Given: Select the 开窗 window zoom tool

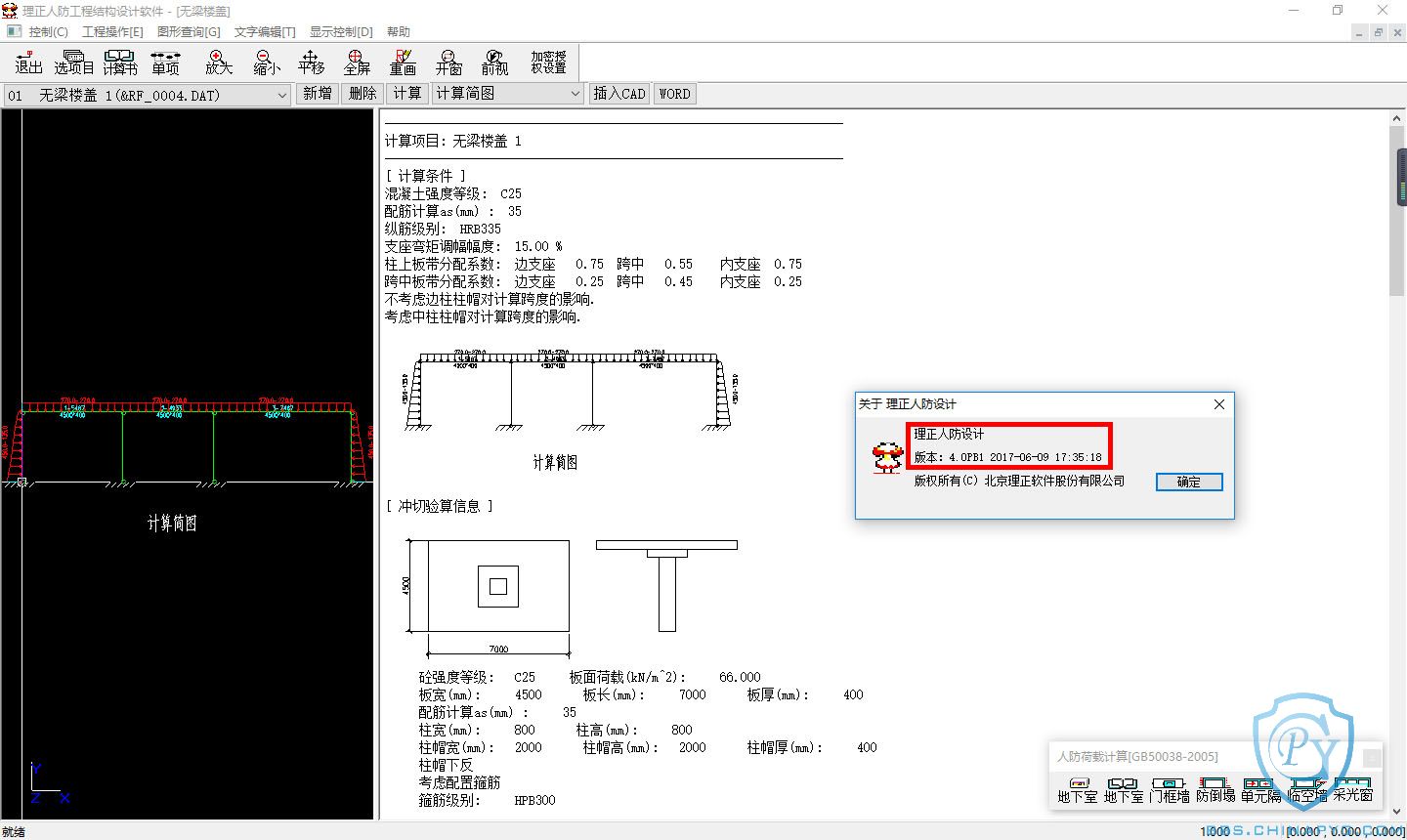Looking at the screenshot, I should (x=448, y=63).
